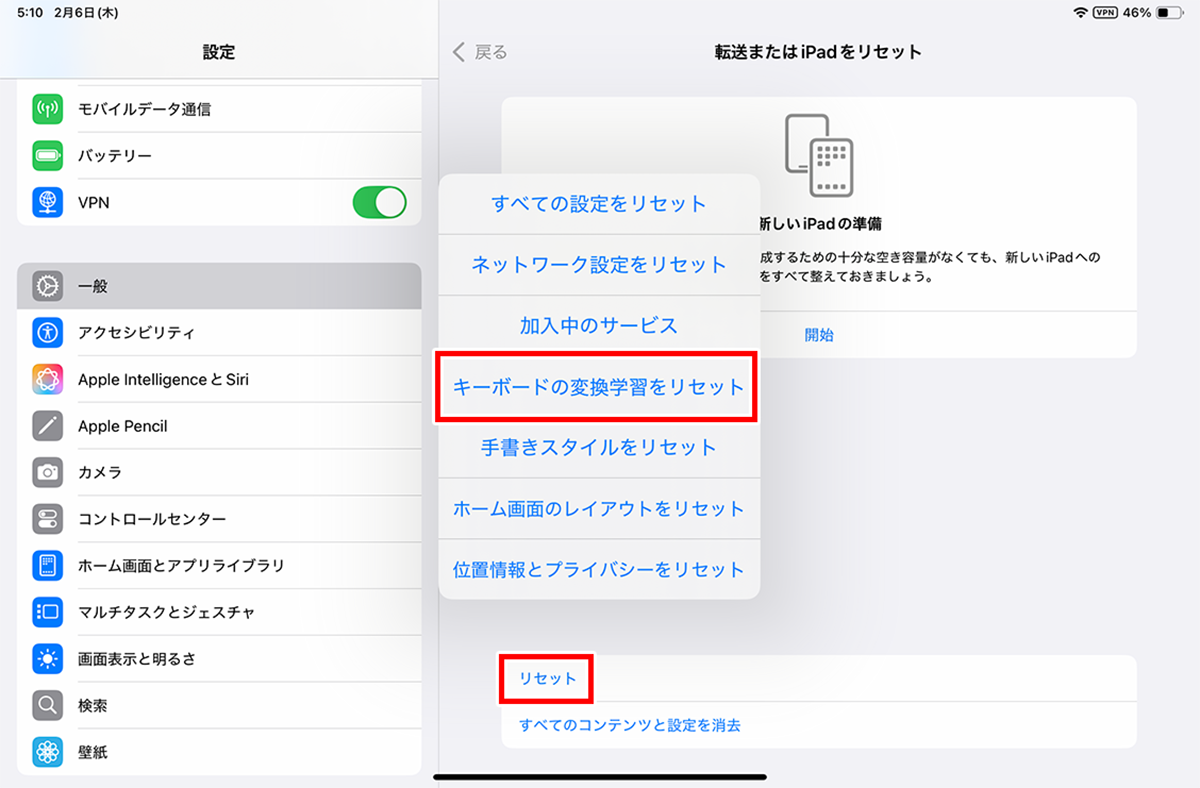1200x788 pixels.
Task: Select the 一般 sidebar row
Action: pos(219,286)
